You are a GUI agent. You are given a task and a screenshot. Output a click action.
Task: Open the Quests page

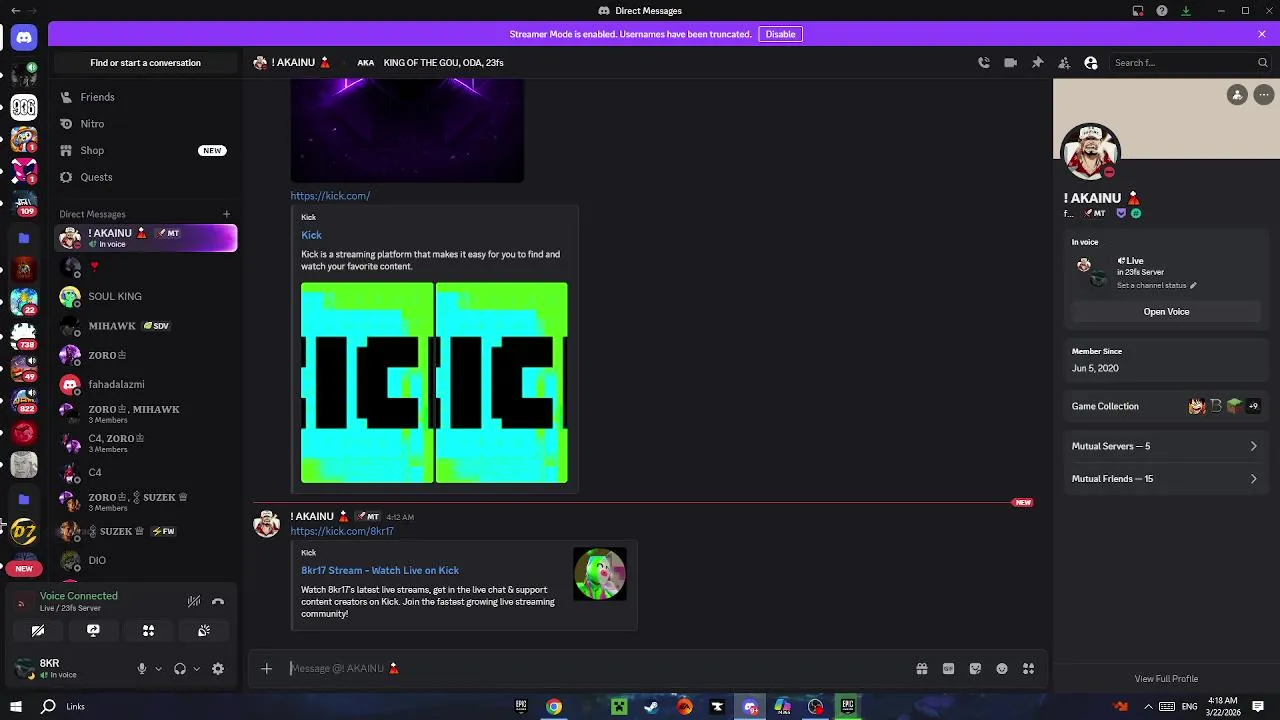[146, 177]
